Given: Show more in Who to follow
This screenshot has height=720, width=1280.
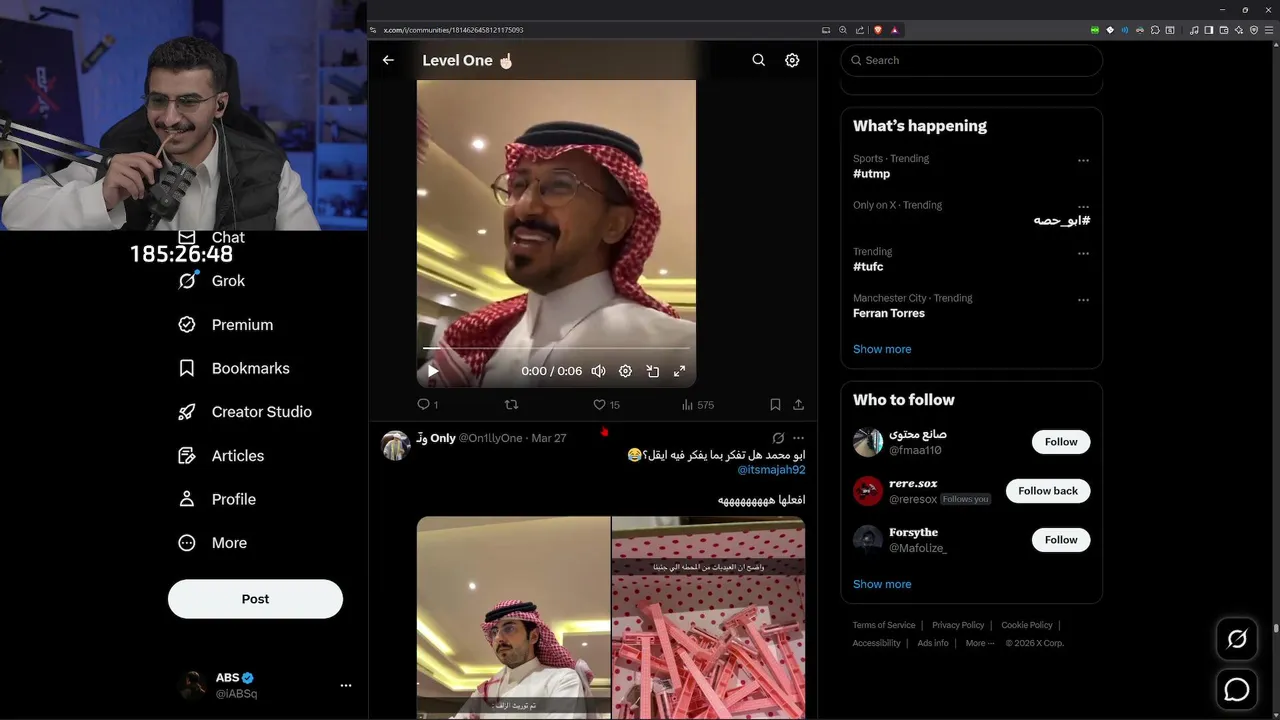Looking at the screenshot, I should [882, 584].
